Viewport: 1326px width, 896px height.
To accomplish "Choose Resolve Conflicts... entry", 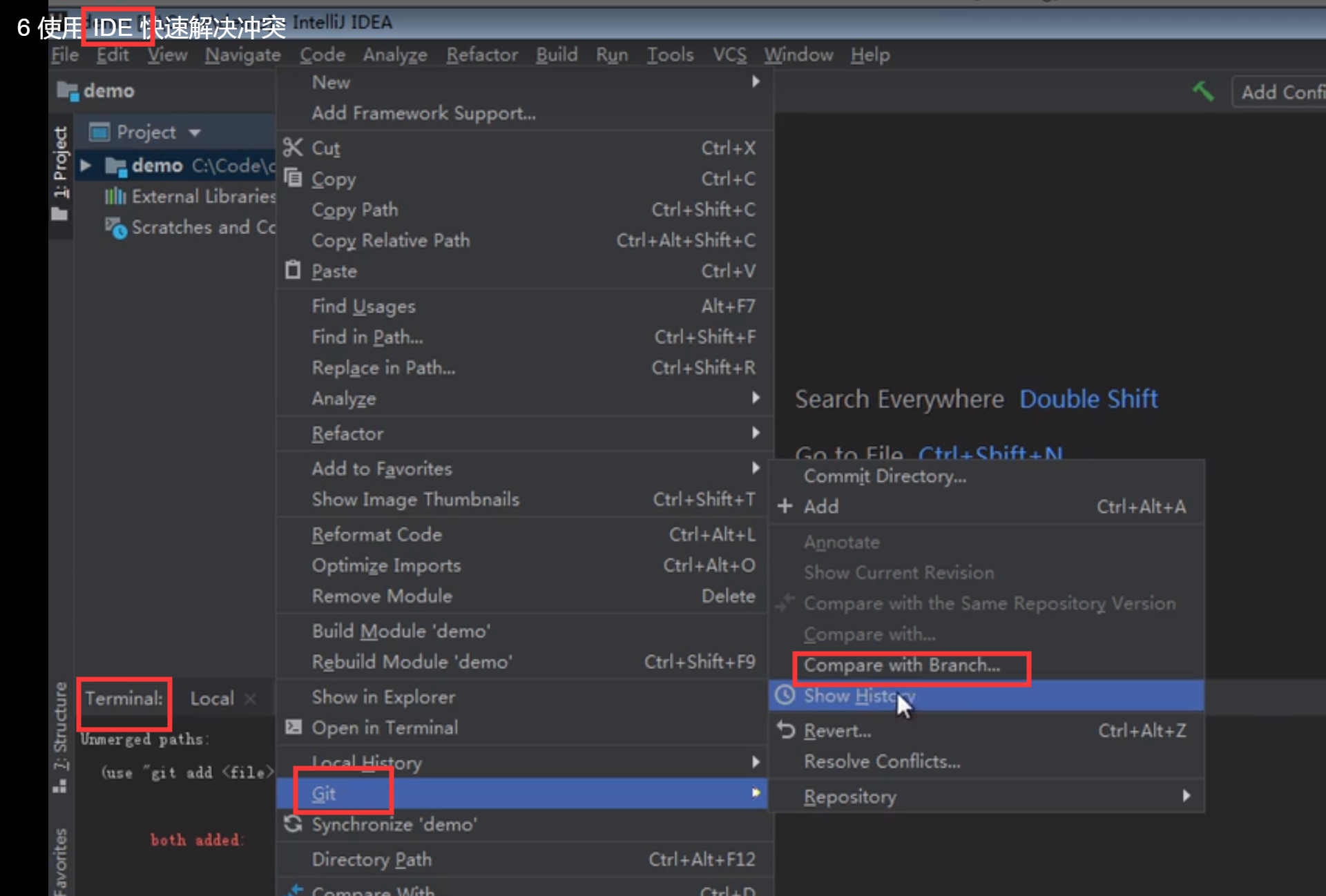I will pyautogui.click(x=882, y=761).
